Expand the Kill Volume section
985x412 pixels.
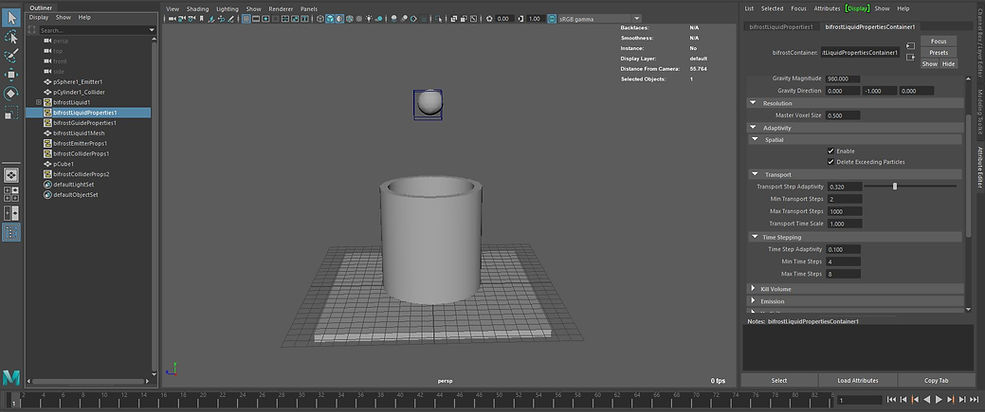tap(753, 289)
